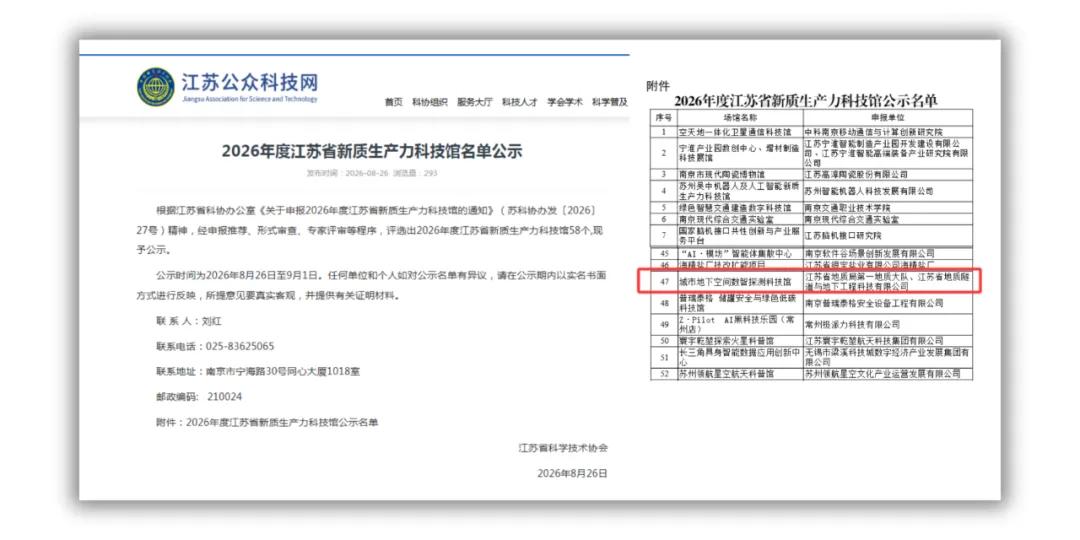This screenshot has width=1080, height=540.
Task: Click the postal code 210024
Action: [224, 397]
